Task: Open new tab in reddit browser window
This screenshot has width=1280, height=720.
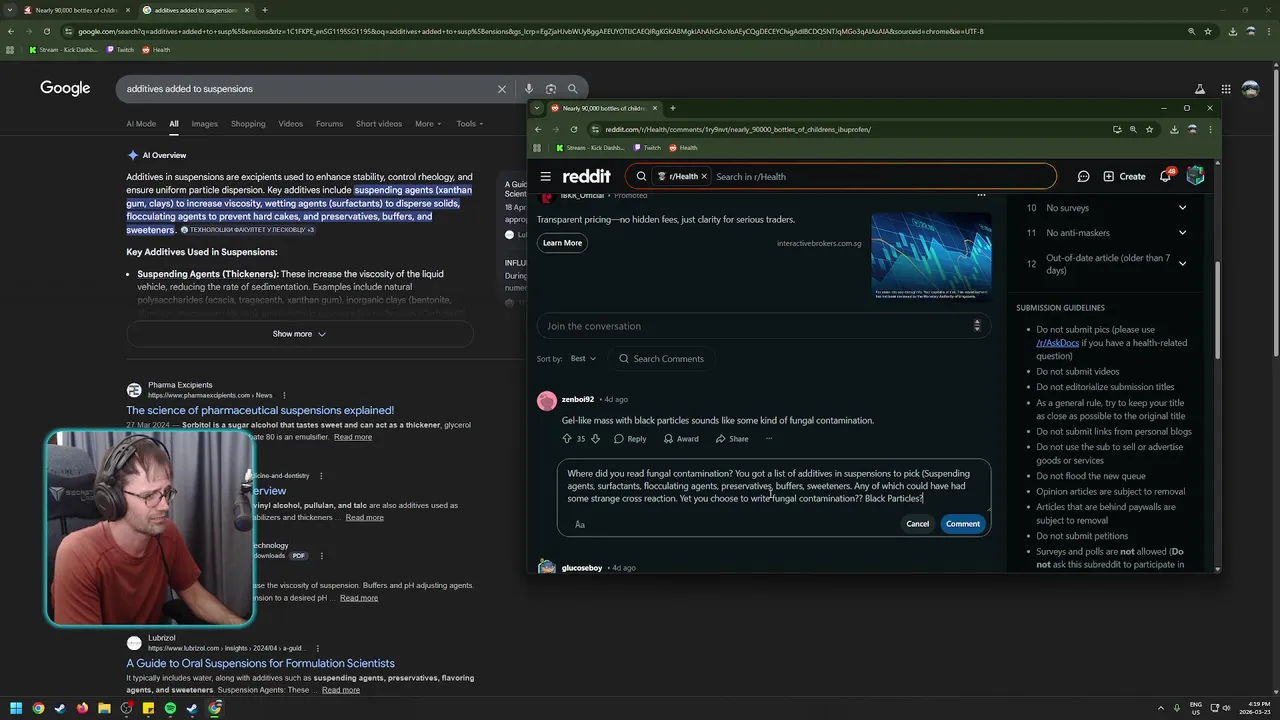Action: pyautogui.click(x=672, y=108)
